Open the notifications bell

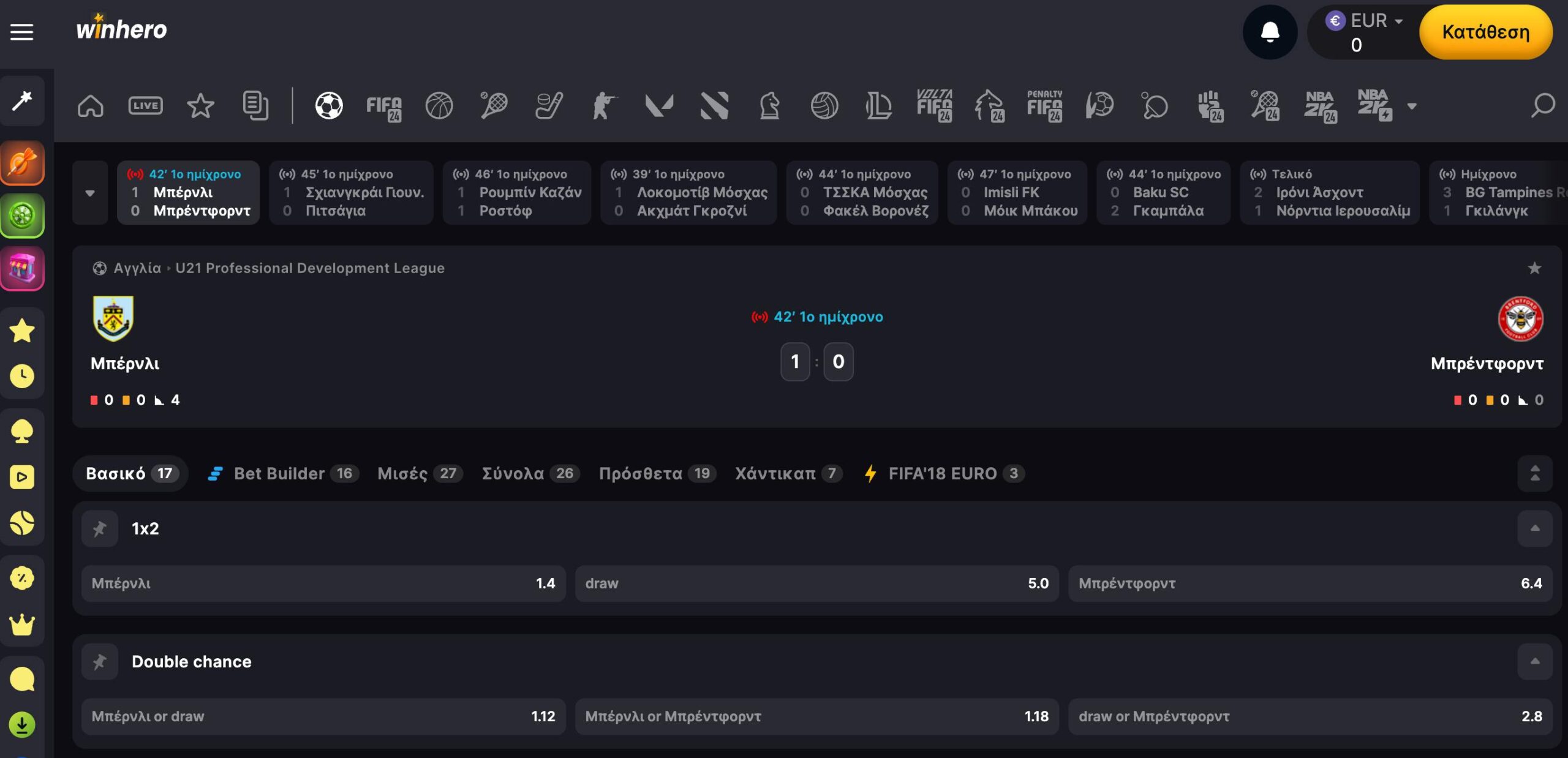pos(1270,32)
